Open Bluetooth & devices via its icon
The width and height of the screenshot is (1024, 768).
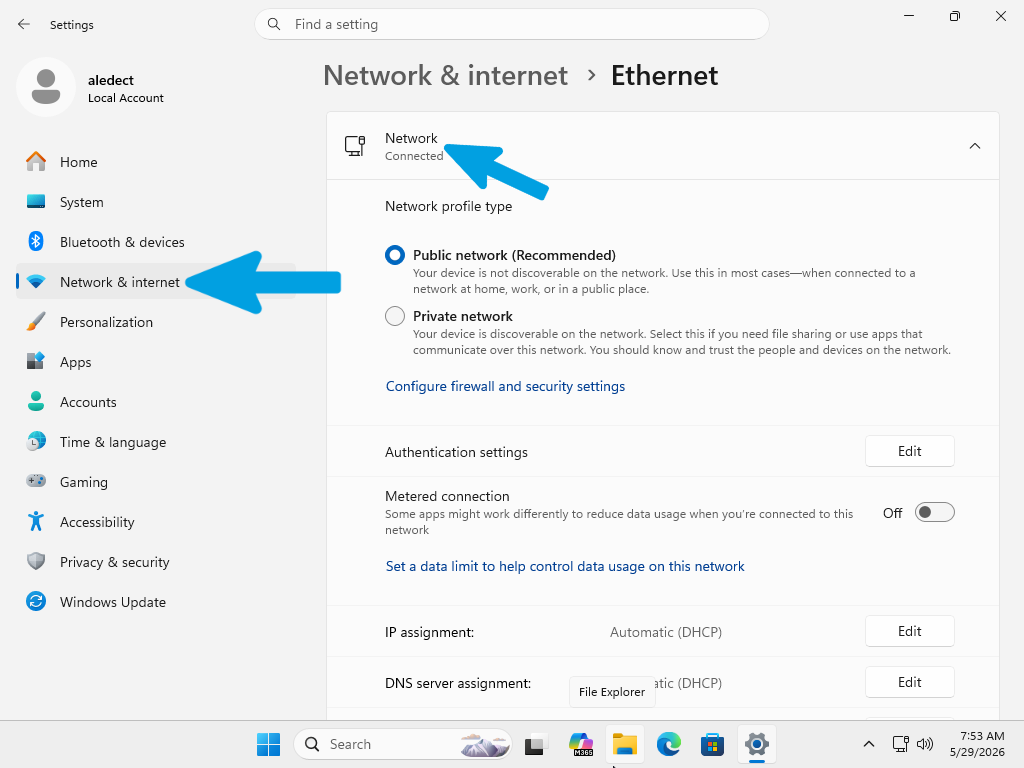point(36,242)
